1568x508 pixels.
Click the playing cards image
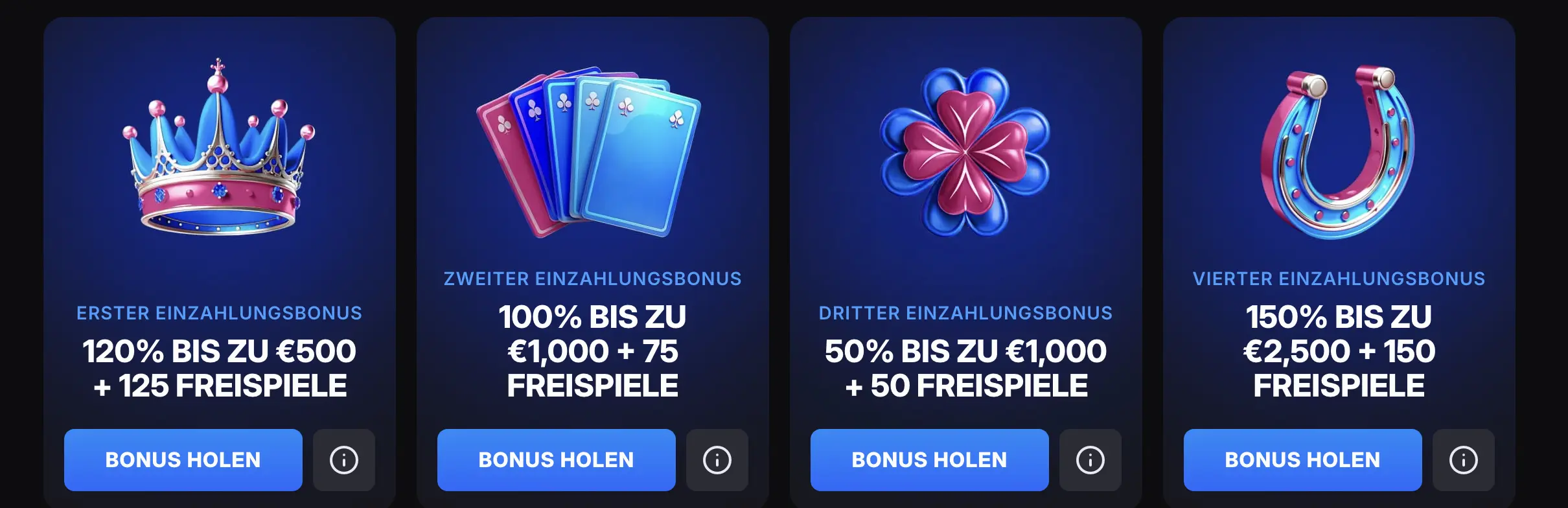tap(588, 152)
